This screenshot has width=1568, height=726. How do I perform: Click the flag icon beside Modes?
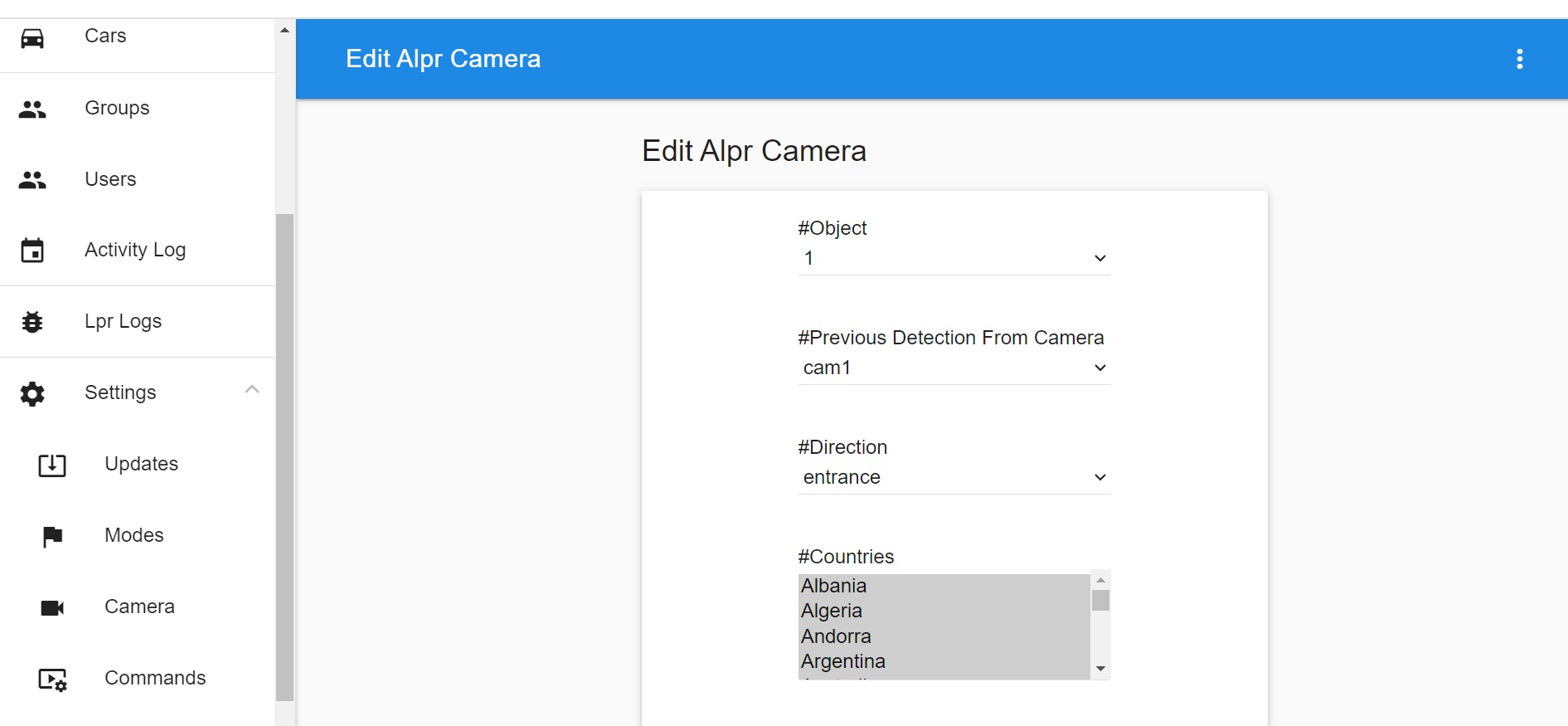pos(52,537)
